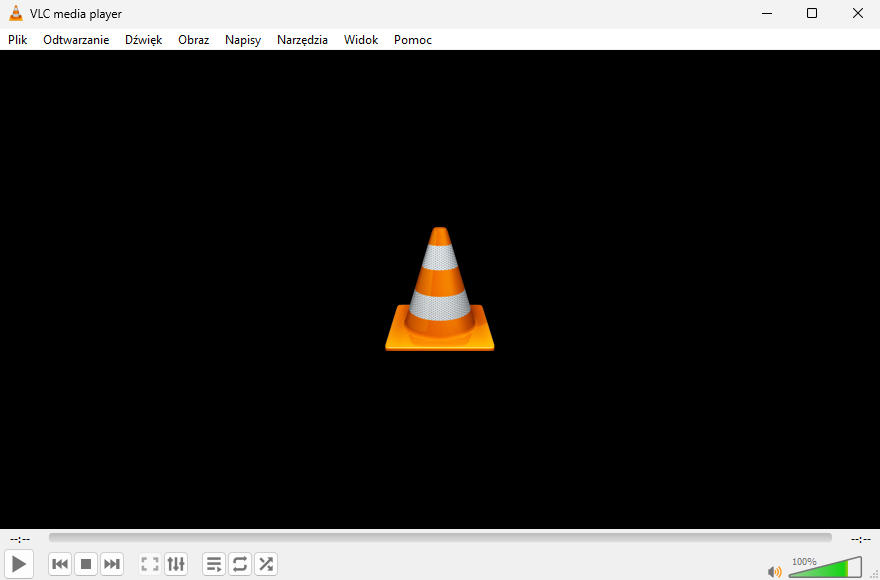Click the Stop playback icon
The width and height of the screenshot is (880, 580).
tap(85, 563)
